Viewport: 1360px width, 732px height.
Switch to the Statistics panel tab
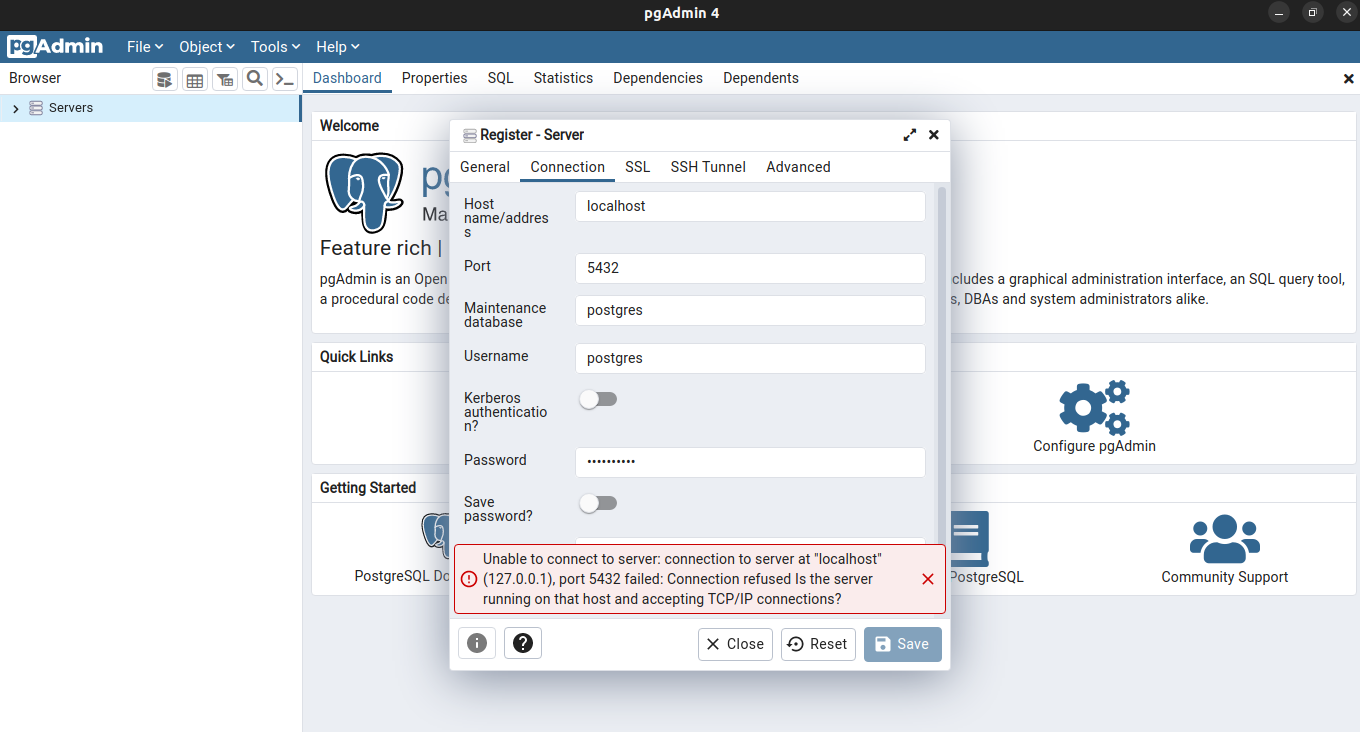click(563, 78)
